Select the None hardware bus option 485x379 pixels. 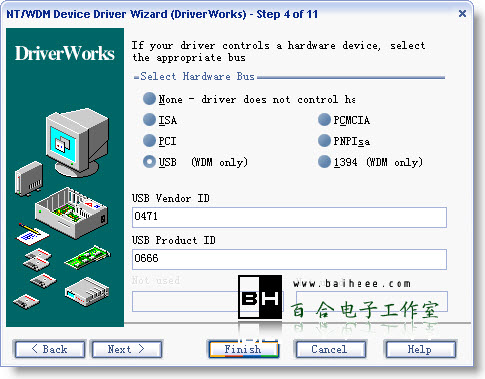point(149,99)
